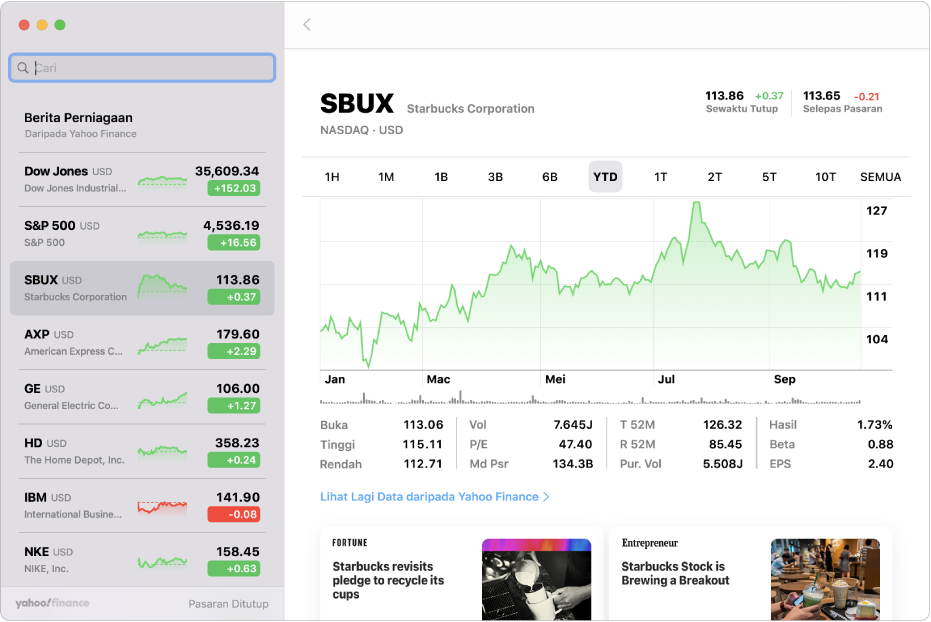
Task: Select the NKE stock in the watchlist
Action: click(x=141, y=559)
